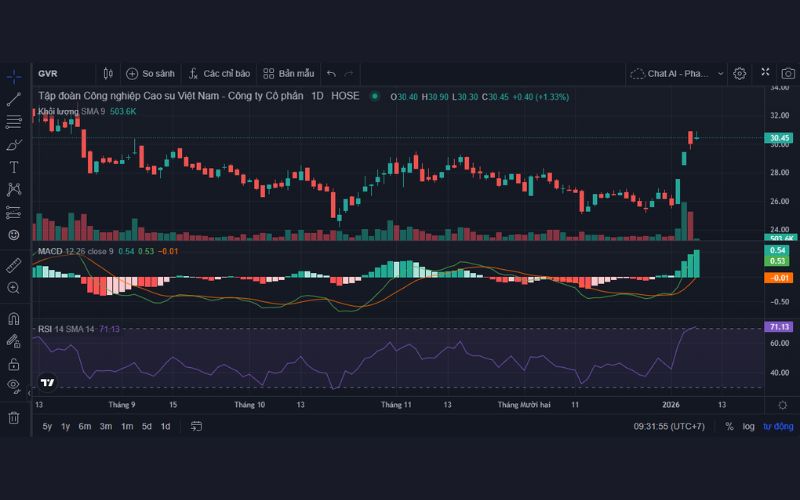This screenshot has width=800, height=500.
Task: Activate the ruler measure tool
Action: click(x=14, y=265)
